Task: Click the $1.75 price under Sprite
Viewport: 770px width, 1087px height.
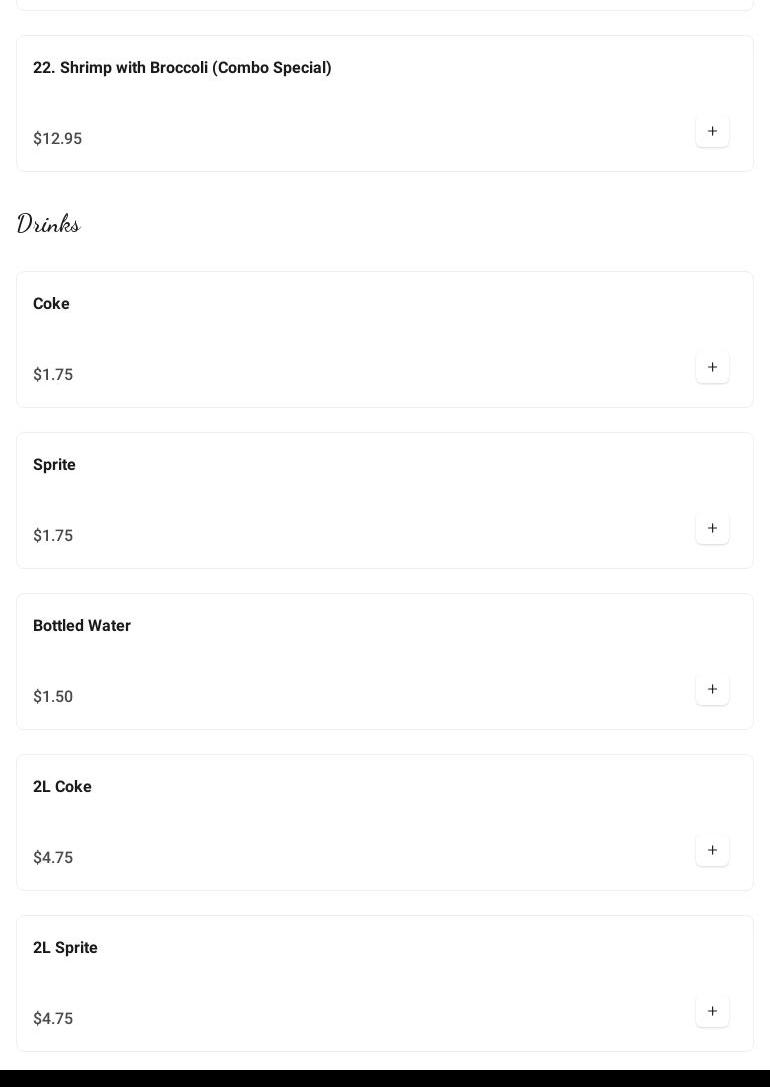Action: pyautogui.click(x=53, y=536)
